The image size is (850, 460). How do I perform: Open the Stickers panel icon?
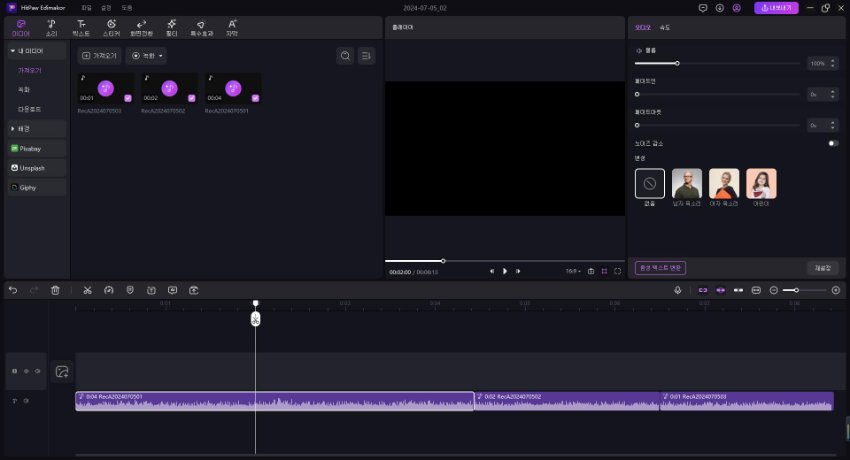coord(111,27)
